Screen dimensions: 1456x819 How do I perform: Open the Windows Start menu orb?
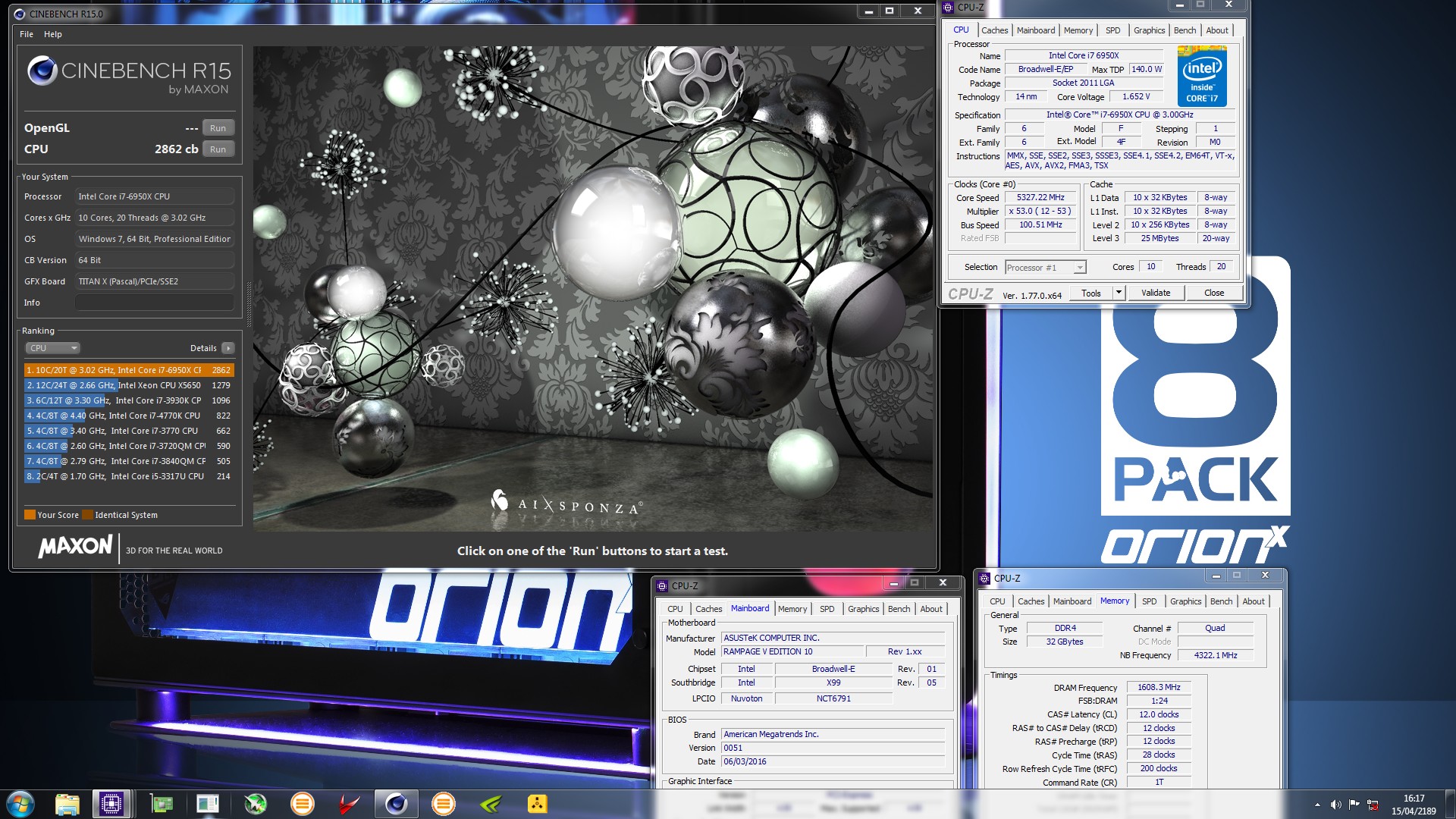pyautogui.click(x=20, y=803)
